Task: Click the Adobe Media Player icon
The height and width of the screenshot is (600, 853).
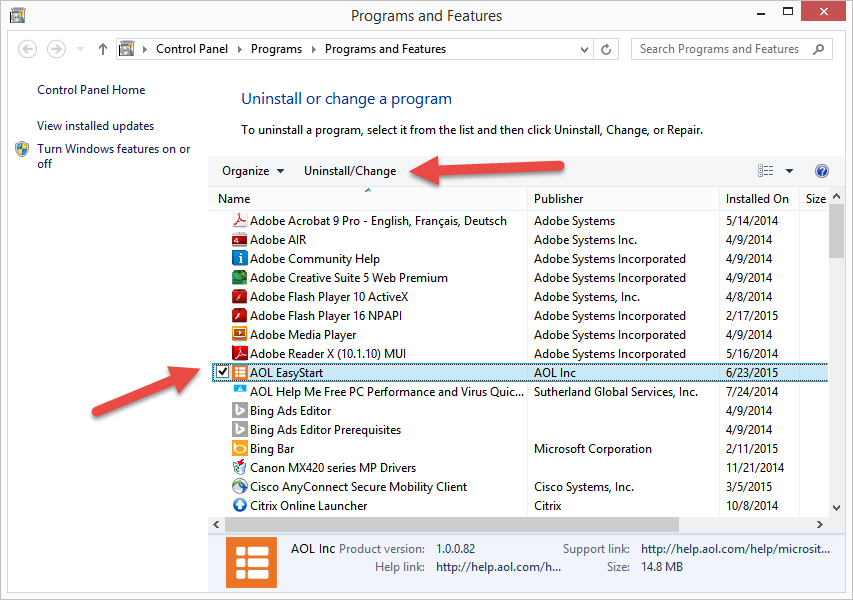Action: (x=239, y=335)
